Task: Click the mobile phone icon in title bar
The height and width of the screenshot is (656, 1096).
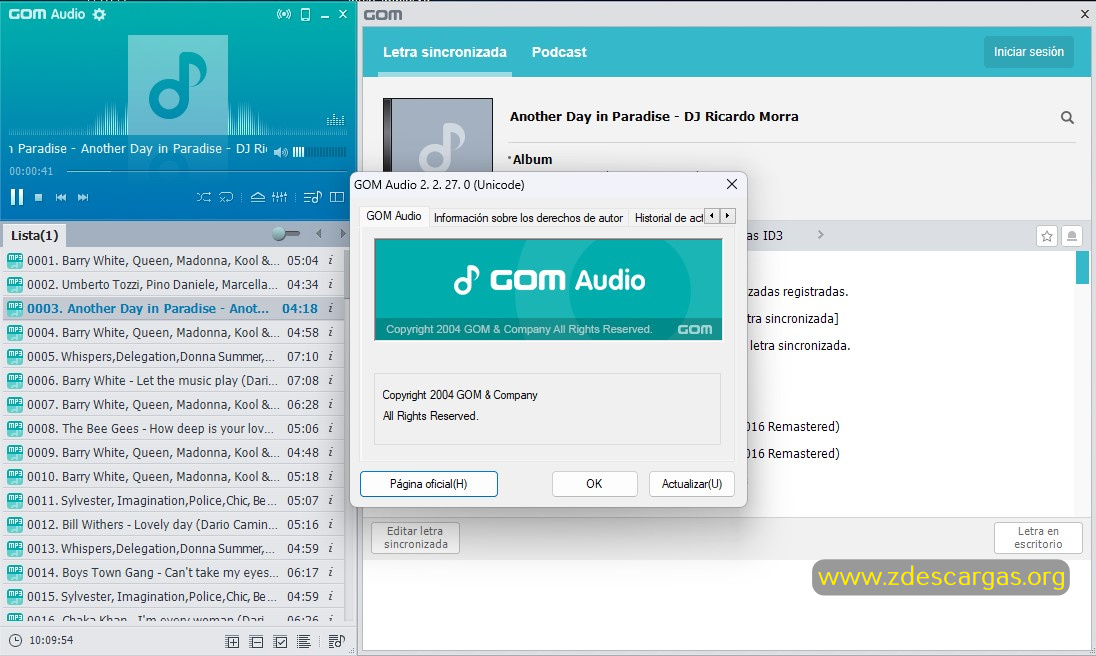Action: pyautogui.click(x=306, y=15)
